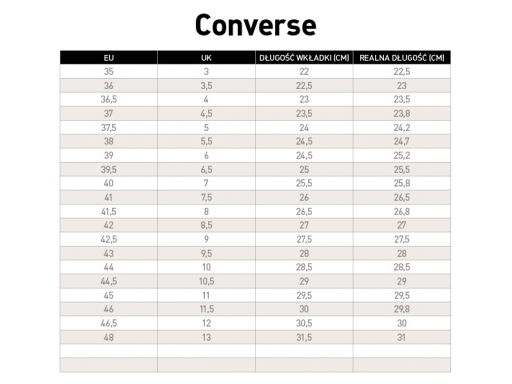Select EU size 35 cell

tap(109, 71)
